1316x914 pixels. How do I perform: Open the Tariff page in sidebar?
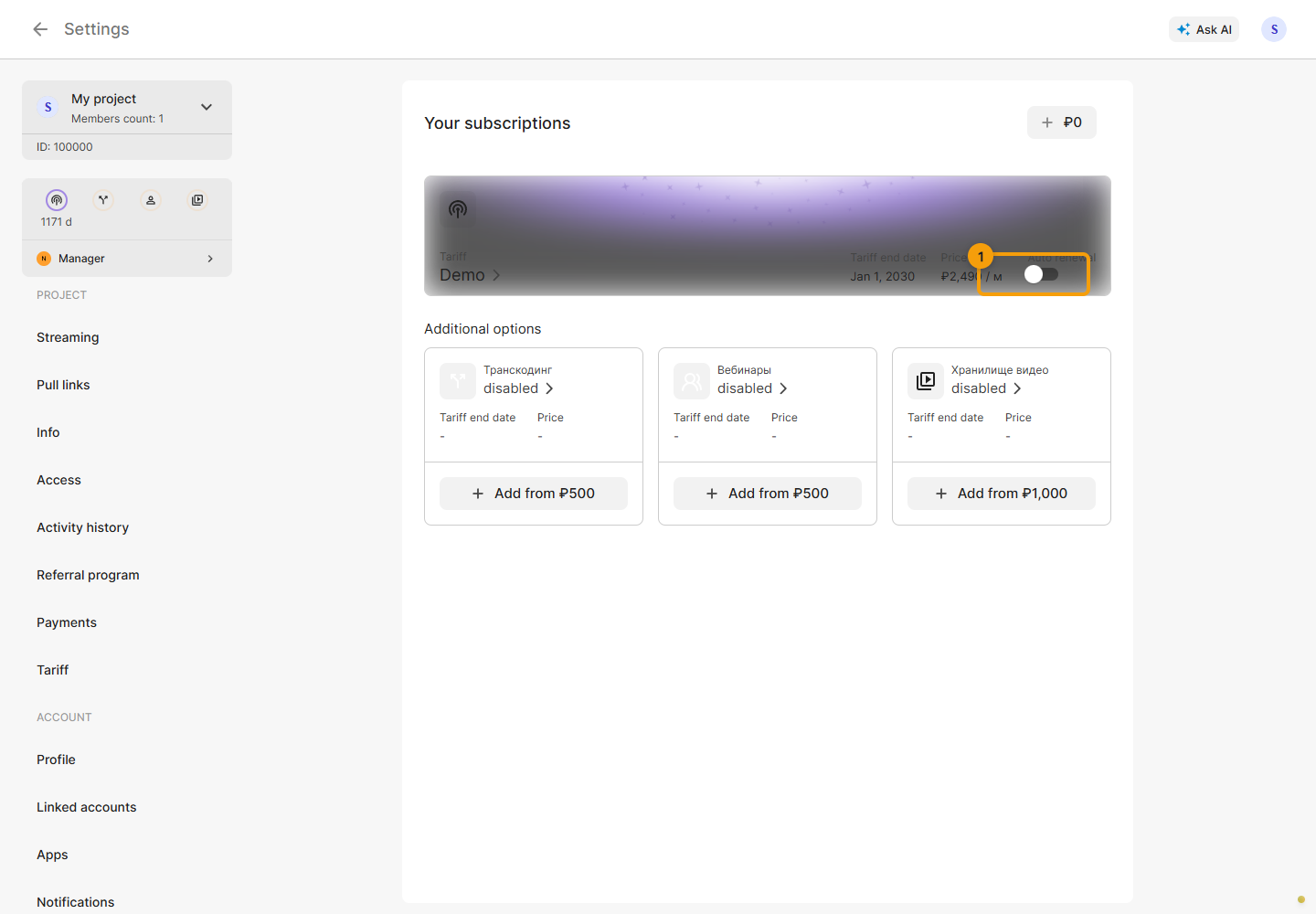pyautogui.click(x=53, y=670)
